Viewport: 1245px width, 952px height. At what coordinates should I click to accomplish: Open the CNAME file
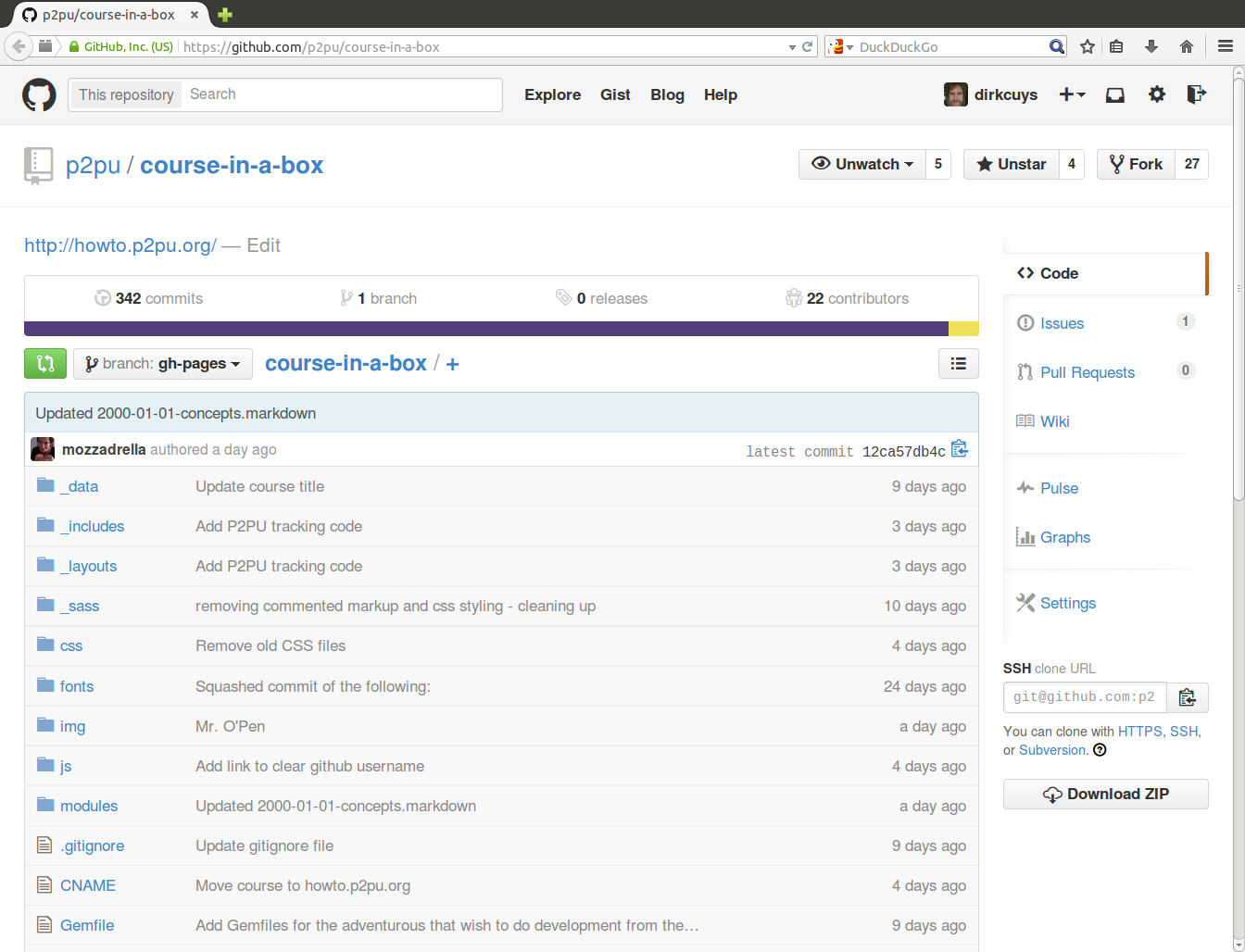88,885
